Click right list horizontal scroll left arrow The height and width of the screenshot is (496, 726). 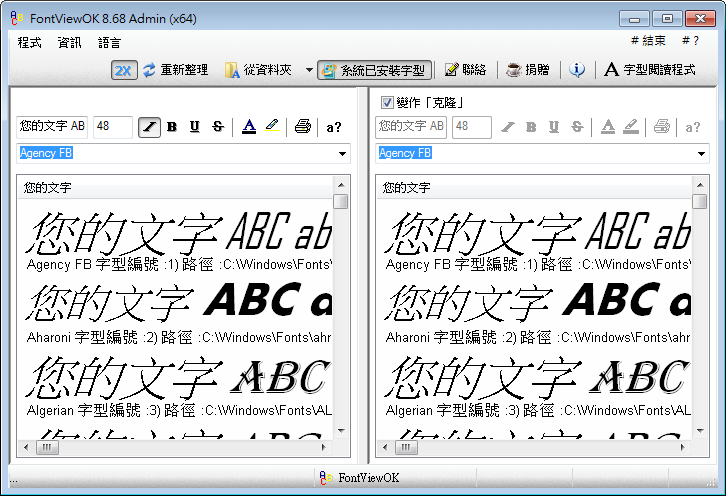pos(384,447)
